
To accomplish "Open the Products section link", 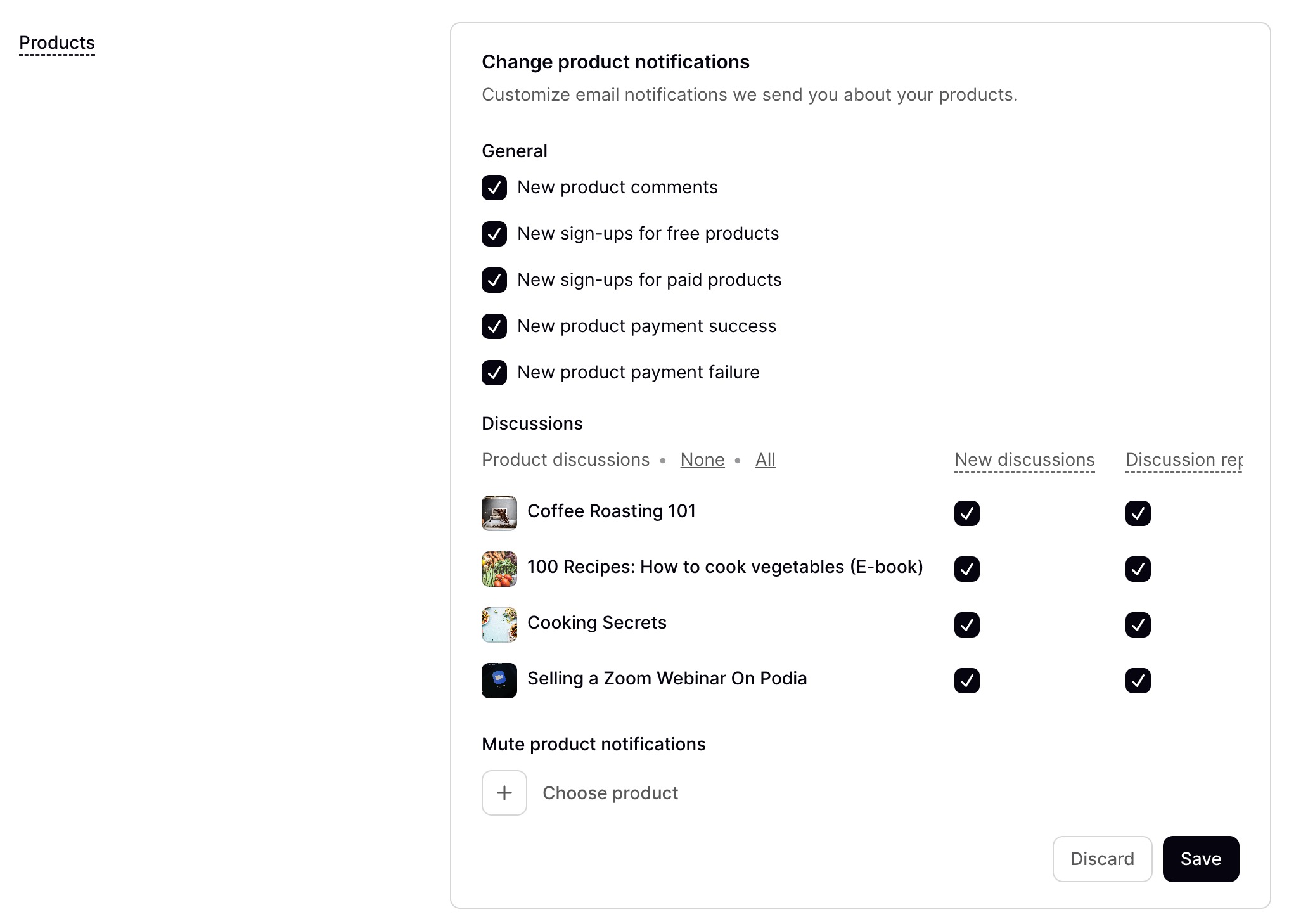I will coord(57,42).
